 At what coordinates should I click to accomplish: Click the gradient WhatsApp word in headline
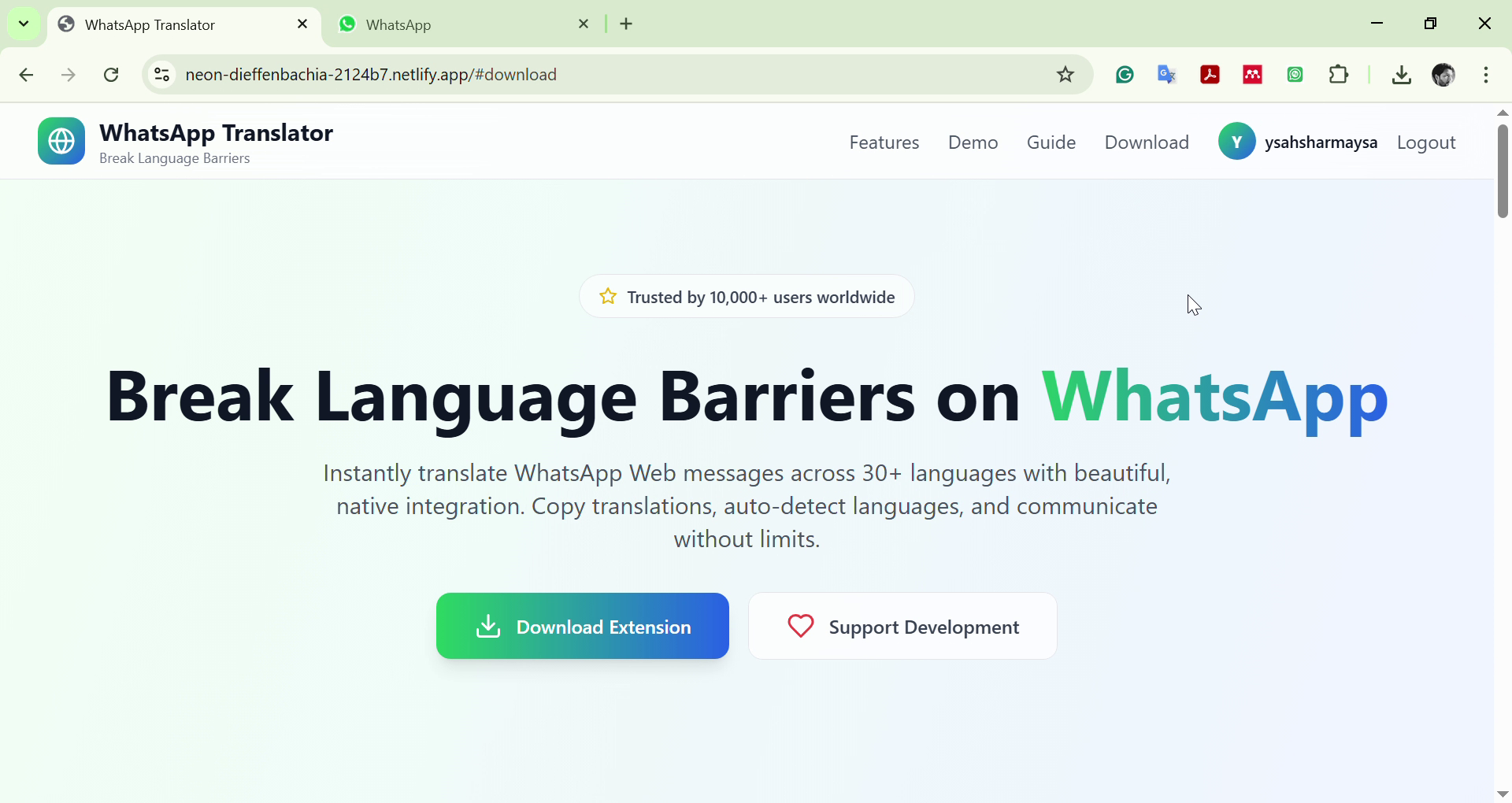click(1214, 399)
